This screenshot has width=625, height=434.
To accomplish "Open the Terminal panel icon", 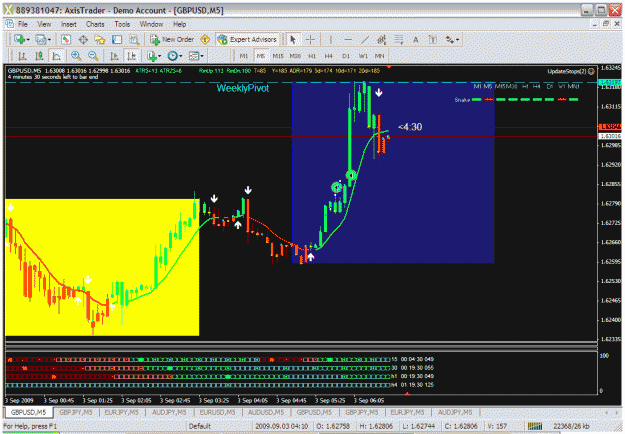I will (117, 39).
